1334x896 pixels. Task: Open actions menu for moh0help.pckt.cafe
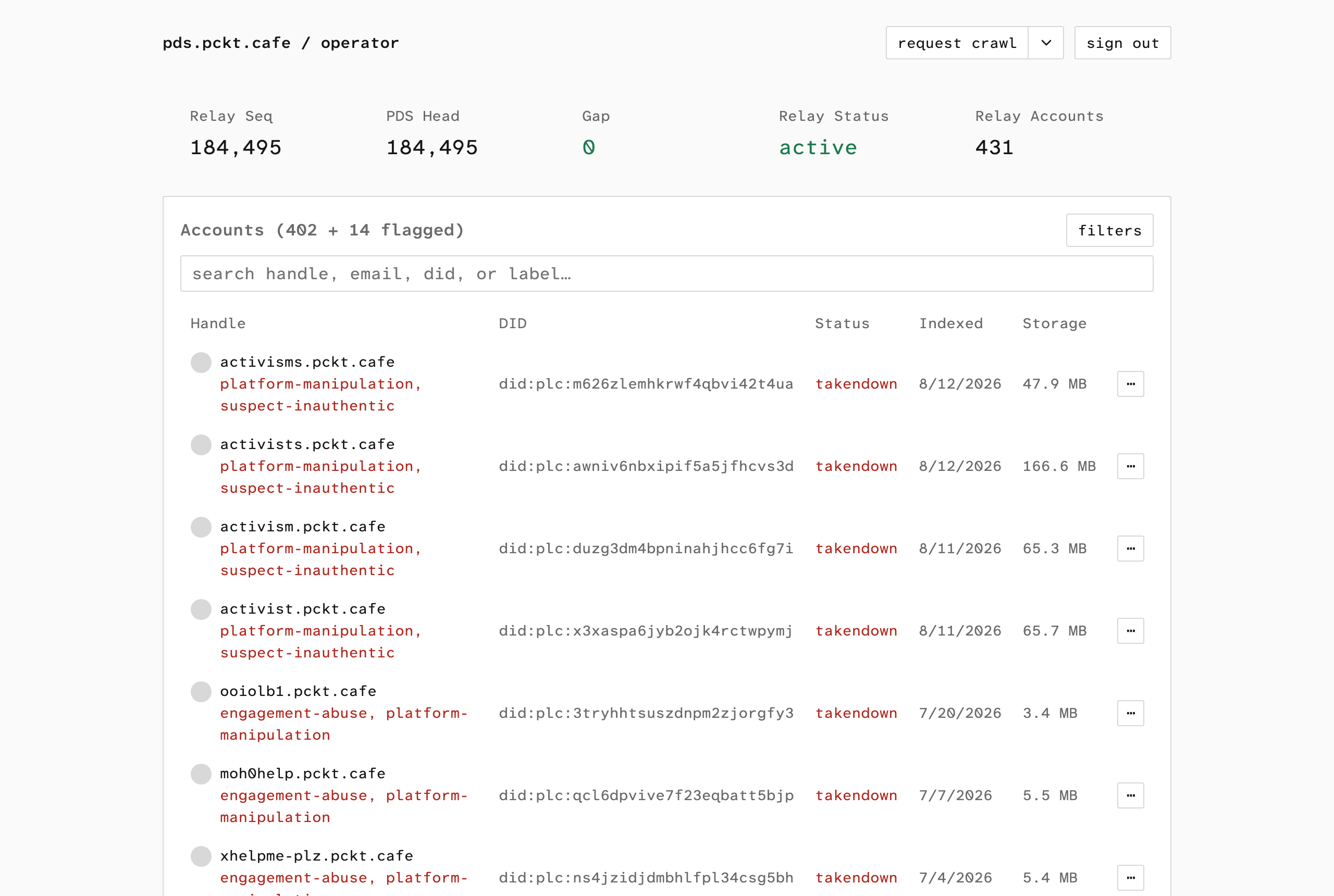coord(1130,795)
